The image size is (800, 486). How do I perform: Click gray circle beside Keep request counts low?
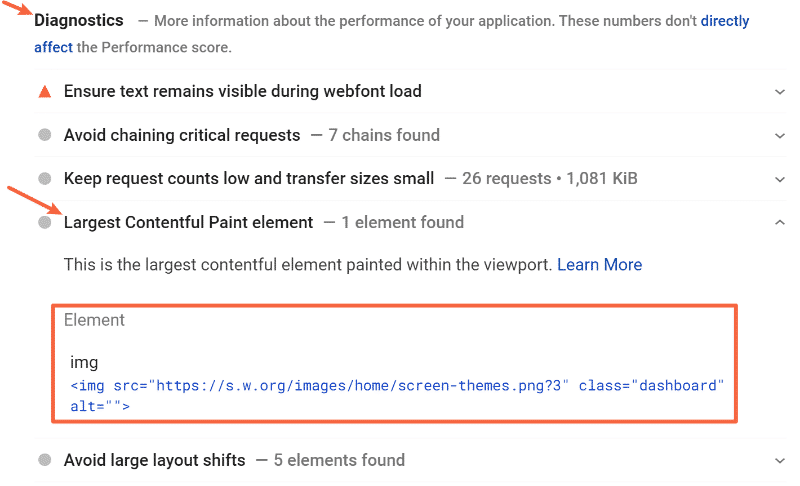(44, 179)
